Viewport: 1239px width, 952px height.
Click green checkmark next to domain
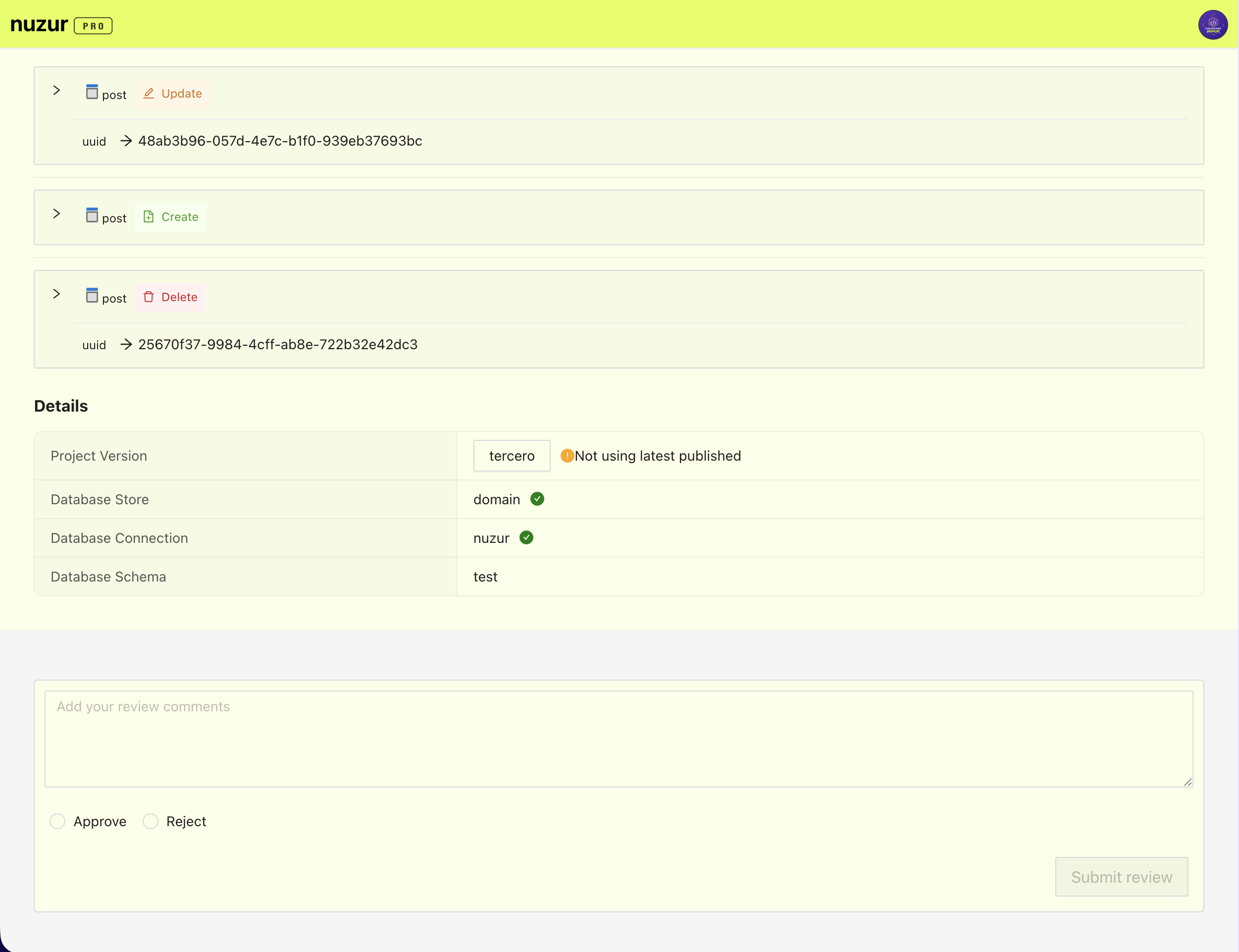tap(537, 499)
